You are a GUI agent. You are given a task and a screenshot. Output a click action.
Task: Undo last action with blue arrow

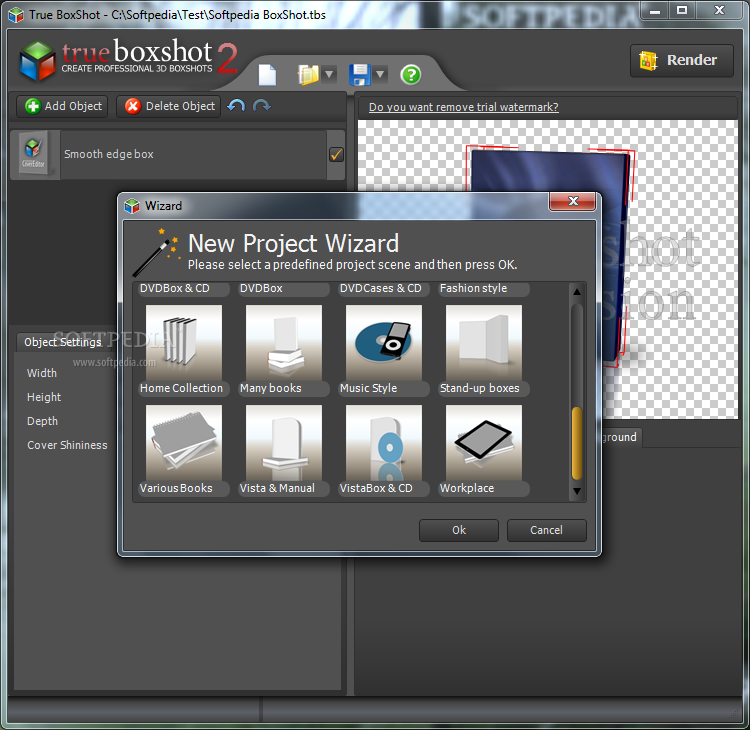(x=236, y=106)
